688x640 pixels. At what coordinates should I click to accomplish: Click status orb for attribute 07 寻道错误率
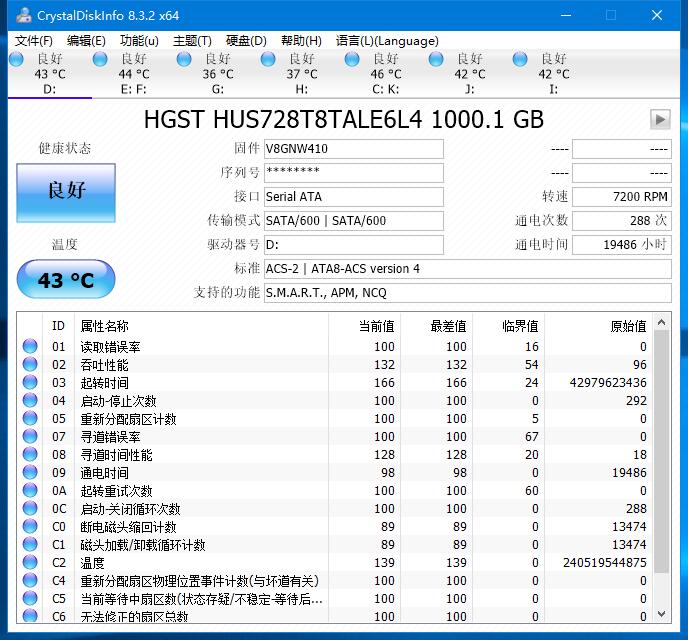pos(30,436)
